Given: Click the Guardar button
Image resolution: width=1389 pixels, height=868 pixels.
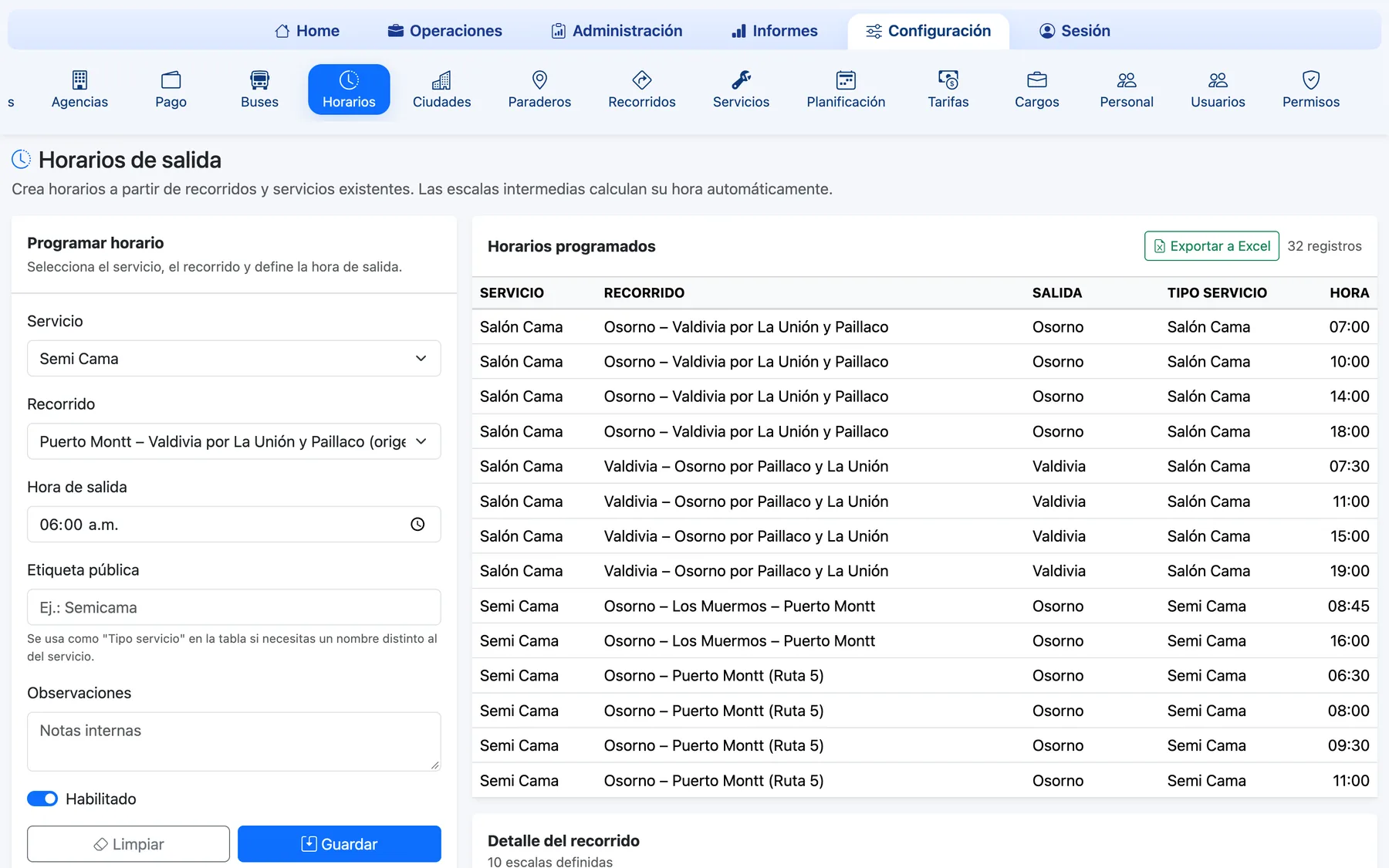Looking at the screenshot, I should (x=340, y=844).
